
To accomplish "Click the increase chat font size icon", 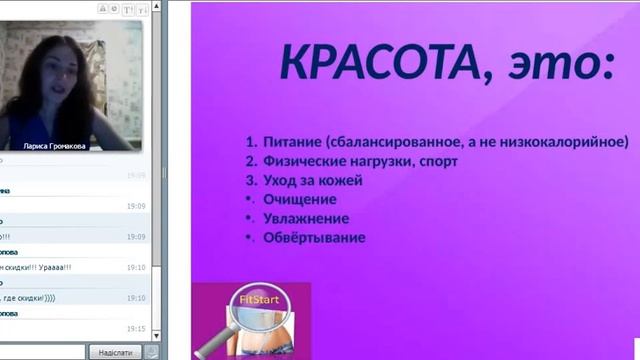I will (x=128, y=10).
